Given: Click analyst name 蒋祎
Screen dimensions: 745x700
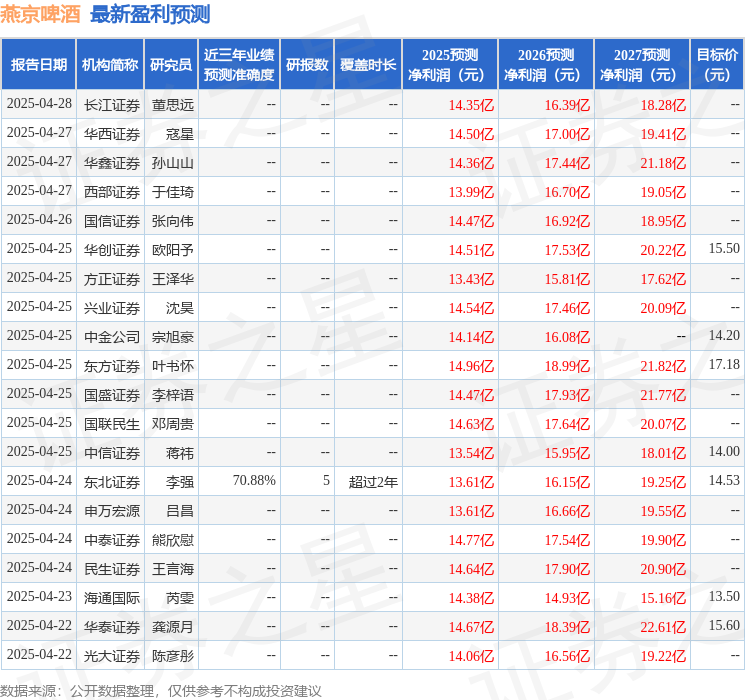Looking at the screenshot, I should pyautogui.click(x=180, y=453).
